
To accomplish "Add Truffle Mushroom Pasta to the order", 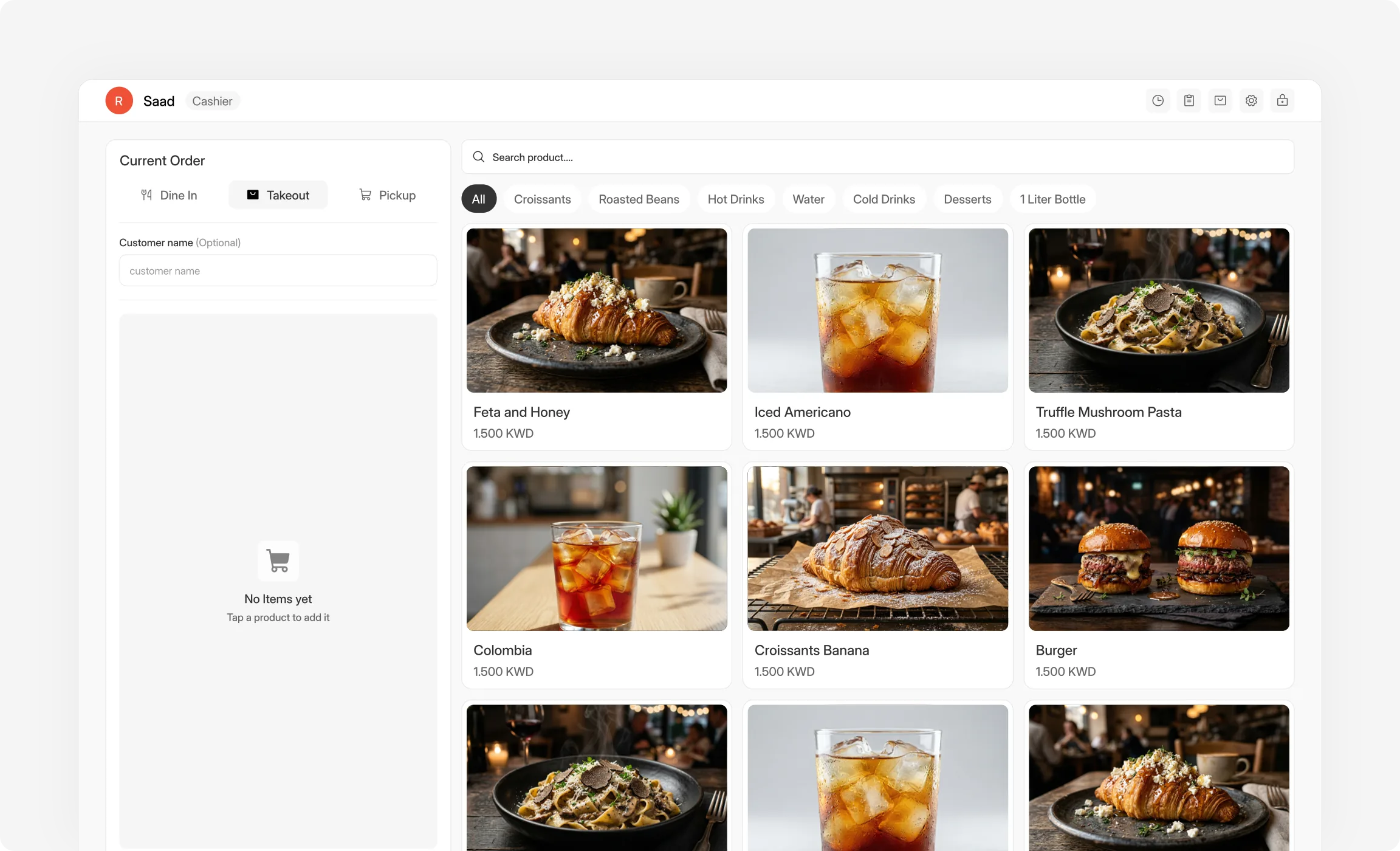I will click(x=1159, y=337).
